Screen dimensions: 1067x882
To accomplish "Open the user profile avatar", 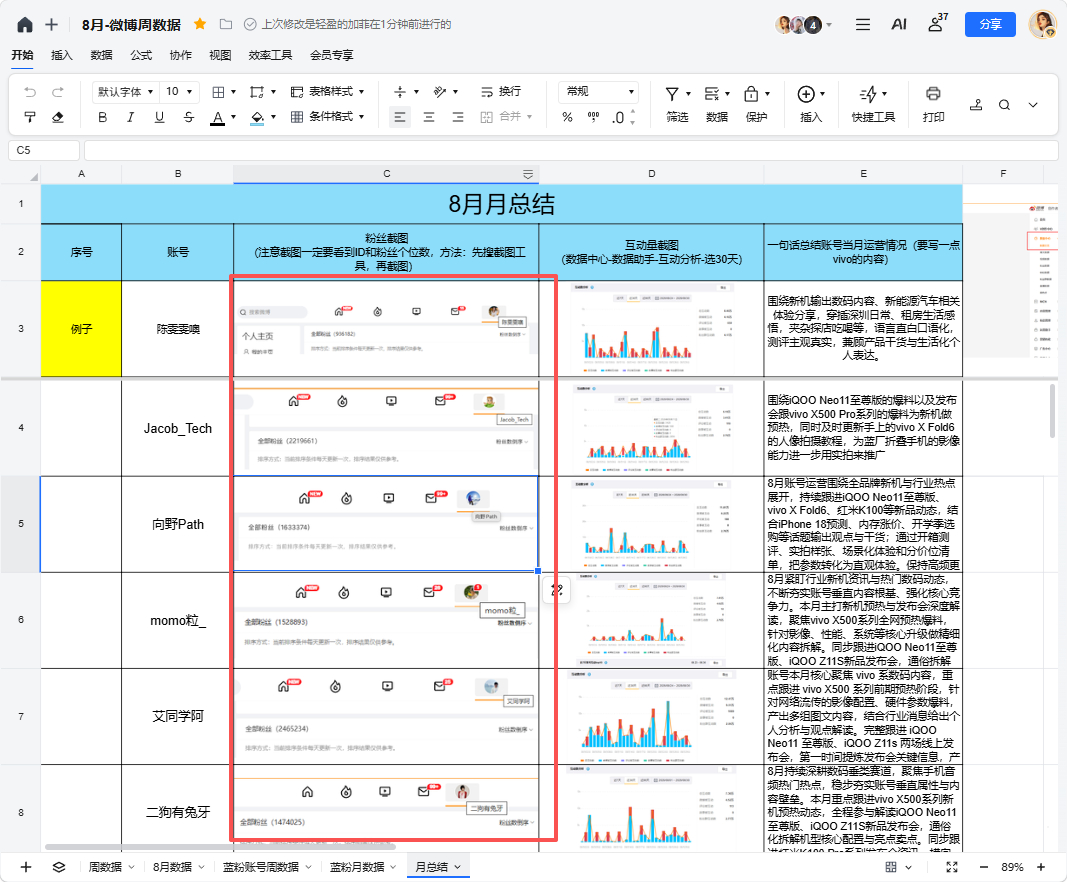I will 1042,24.
